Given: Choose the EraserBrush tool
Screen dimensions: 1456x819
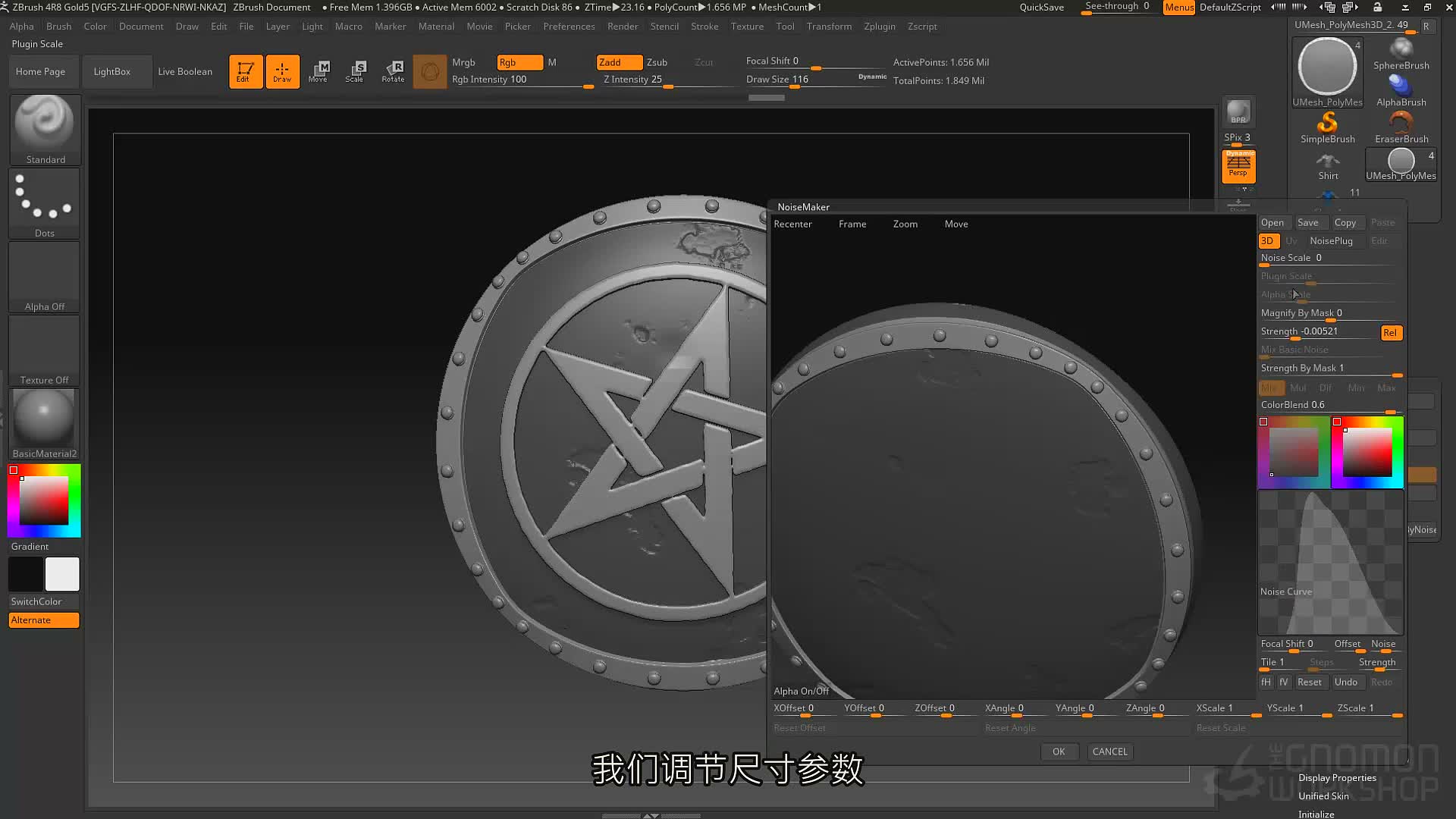Looking at the screenshot, I should pyautogui.click(x=1401, y=127).
